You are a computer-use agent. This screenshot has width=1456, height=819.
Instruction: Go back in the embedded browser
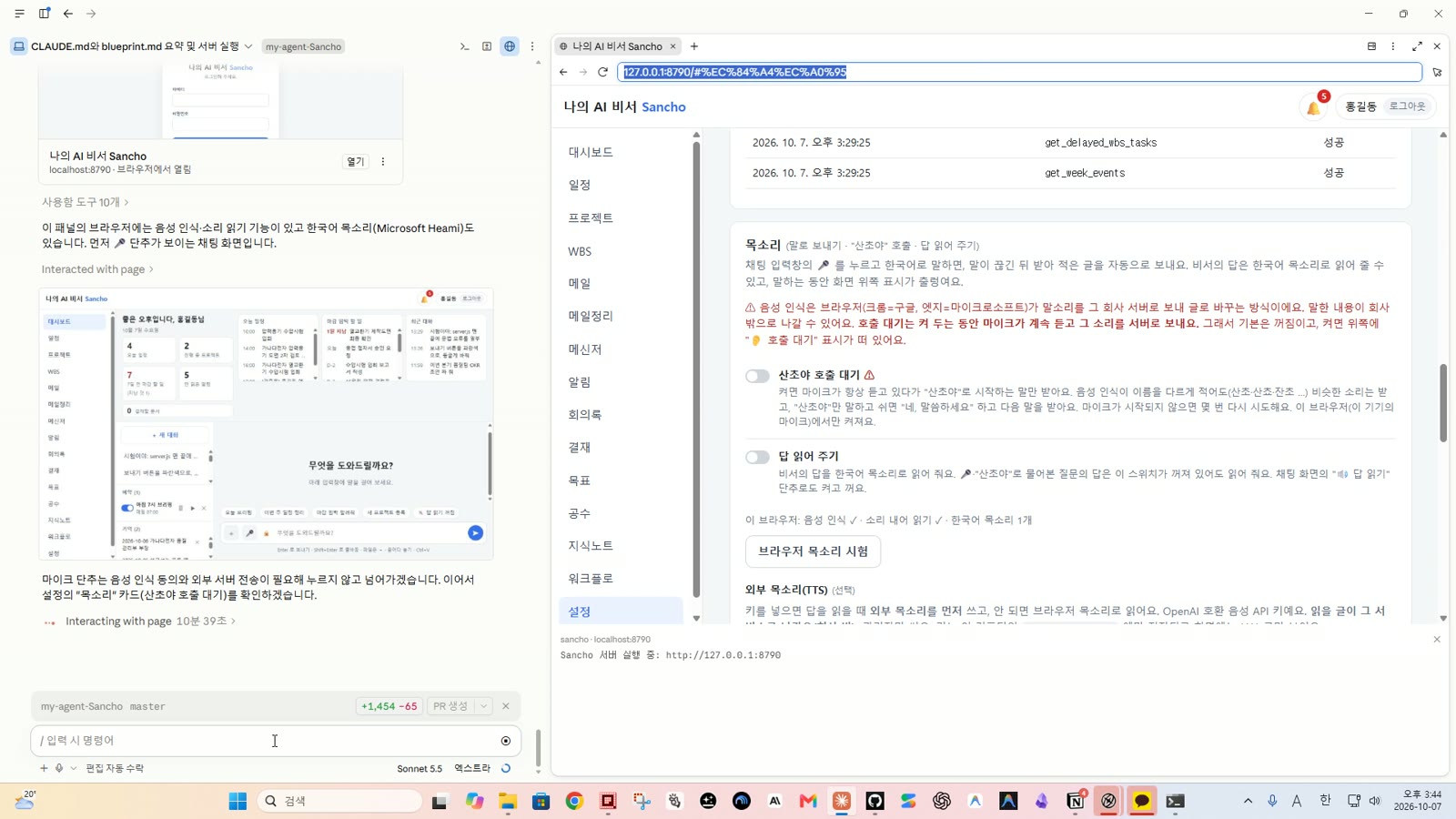tap(563, 72)
